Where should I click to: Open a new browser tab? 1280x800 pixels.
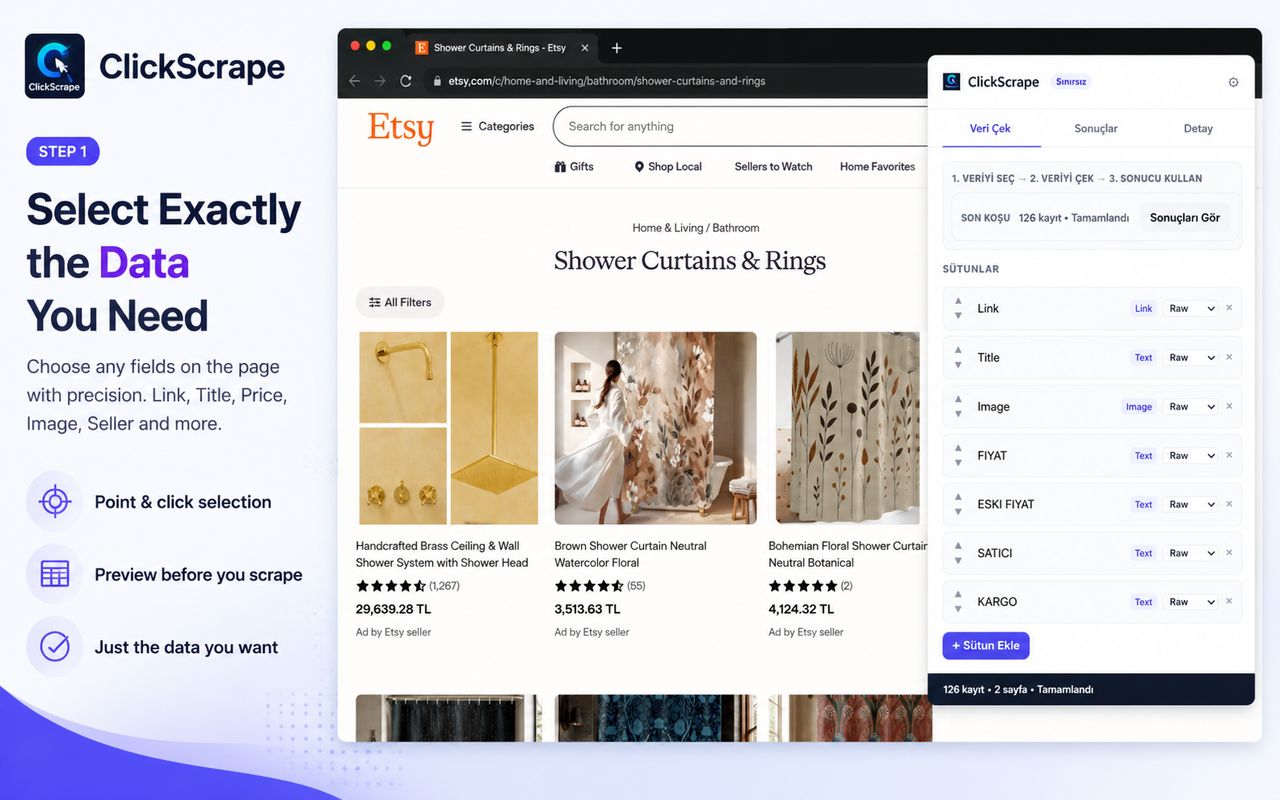click(616, 48)
